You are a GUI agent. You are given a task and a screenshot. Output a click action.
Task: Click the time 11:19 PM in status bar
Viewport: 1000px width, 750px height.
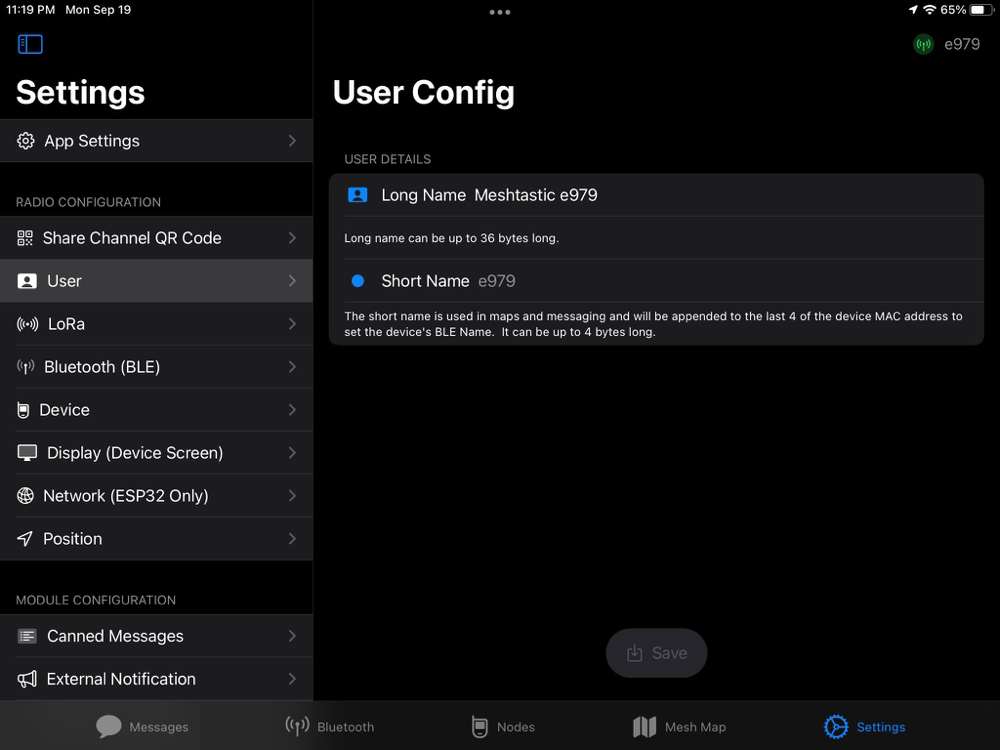click(31, 10)
